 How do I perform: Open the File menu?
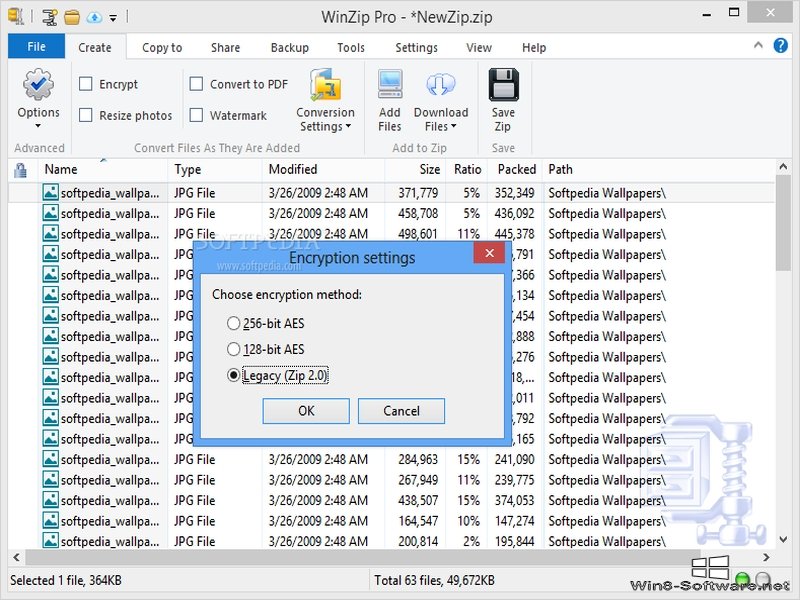tap(36, 46)
